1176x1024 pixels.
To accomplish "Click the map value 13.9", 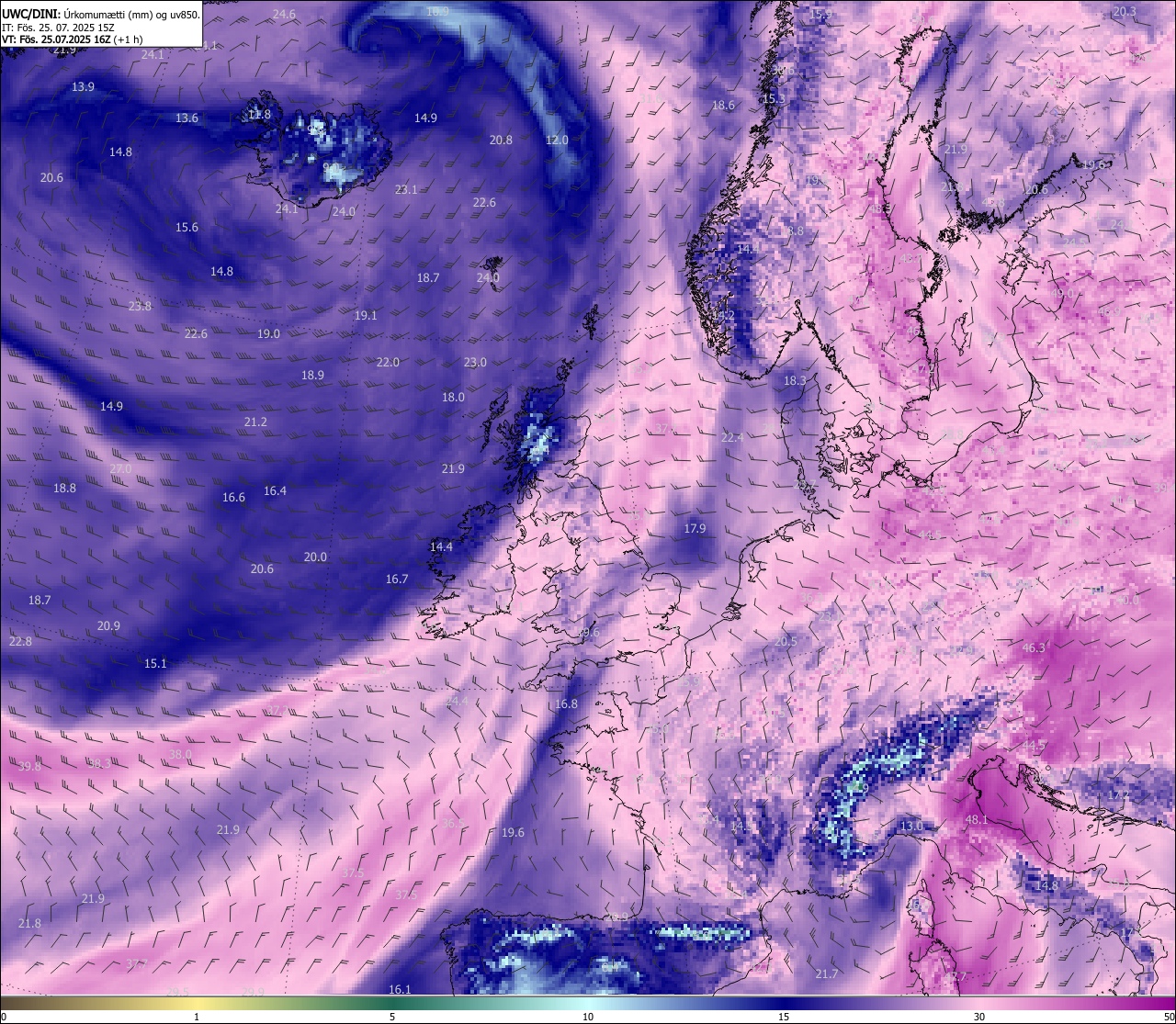I will tap(83, 86).
